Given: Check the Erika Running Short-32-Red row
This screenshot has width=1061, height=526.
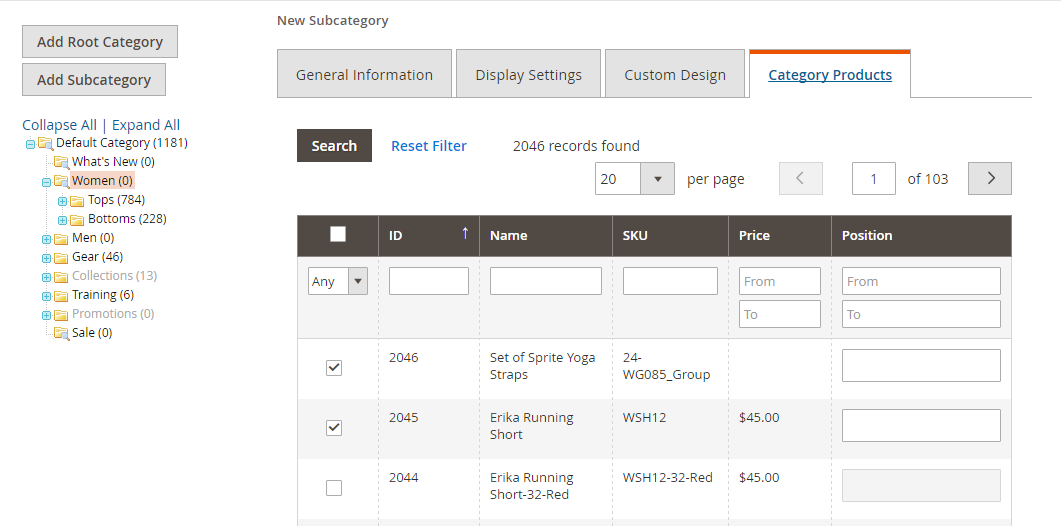Looking at the screenshot, I should [x=334, y=488].
